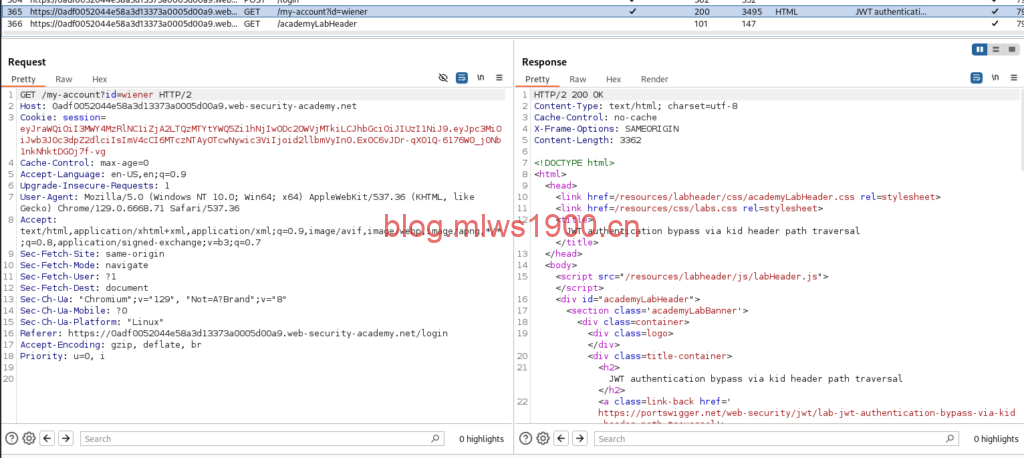Toggle line wrap in Request panel
Screen dimensions: 1024x458
click(462, 78)
